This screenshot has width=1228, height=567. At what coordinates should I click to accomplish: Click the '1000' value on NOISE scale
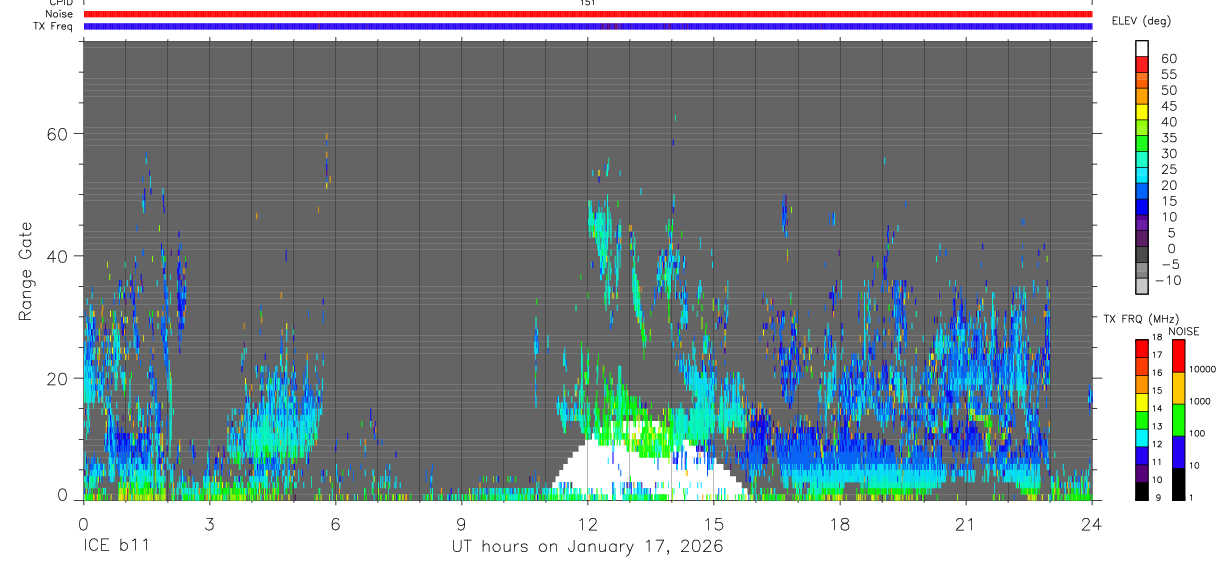(1200, 401)
